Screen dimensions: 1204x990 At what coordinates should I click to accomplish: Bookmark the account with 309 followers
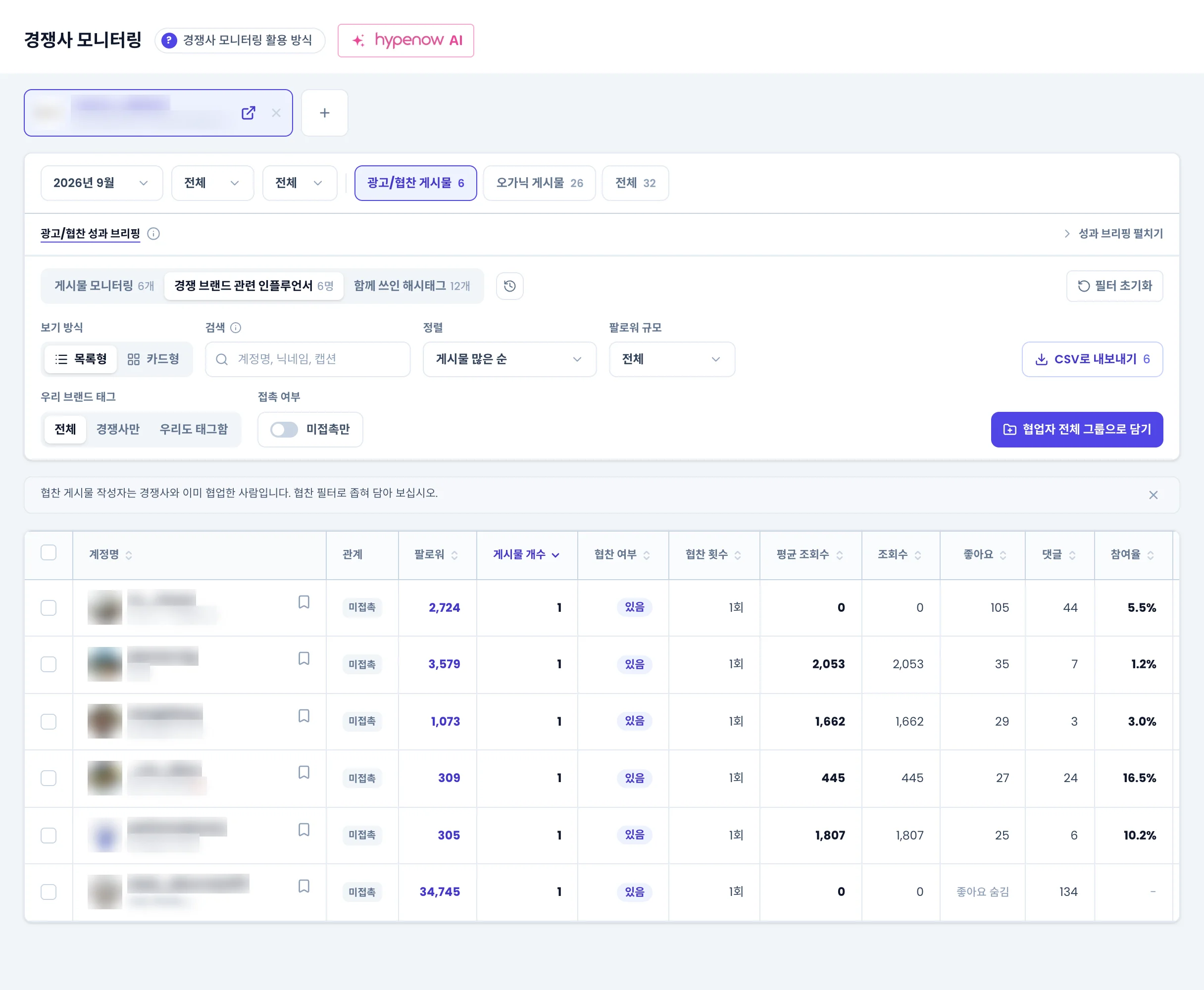click(304, 772)
